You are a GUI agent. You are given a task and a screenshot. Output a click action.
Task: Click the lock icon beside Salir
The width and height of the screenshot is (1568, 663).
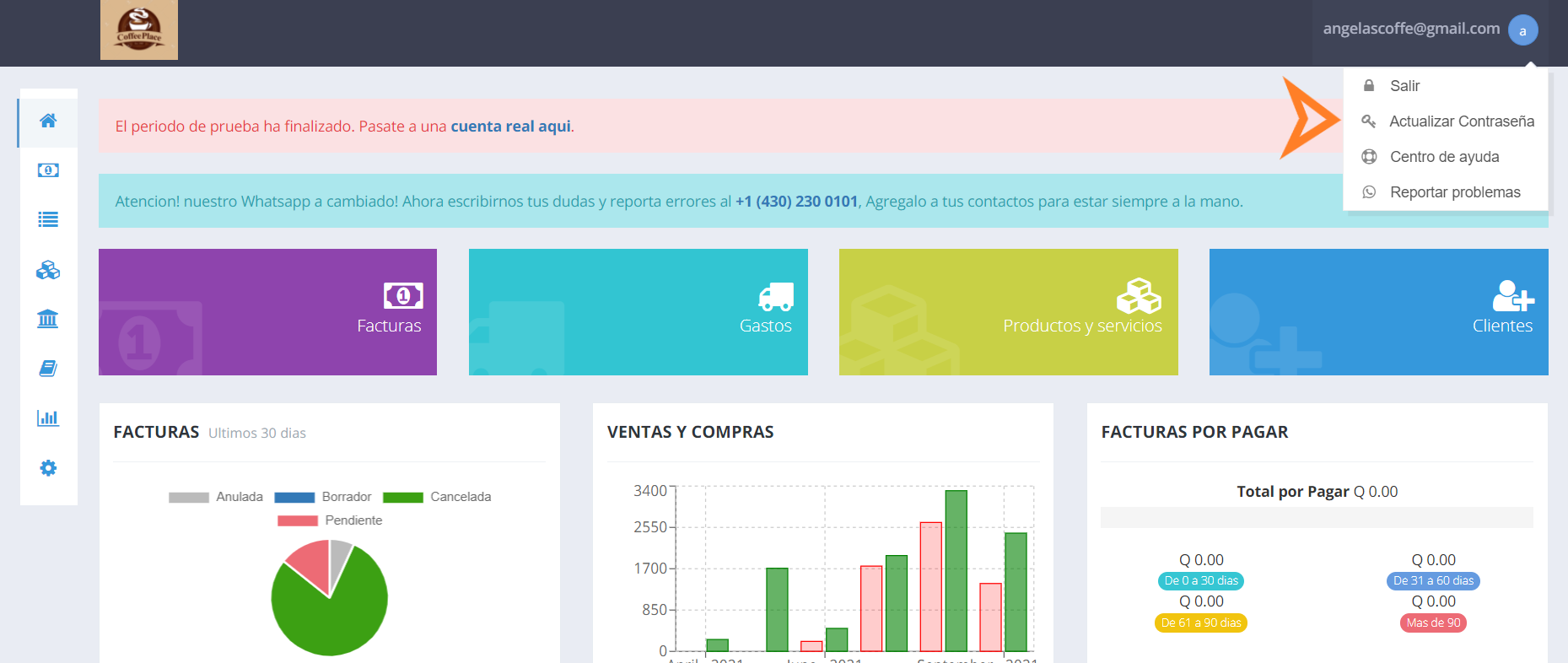click(x=1369, y=85)
